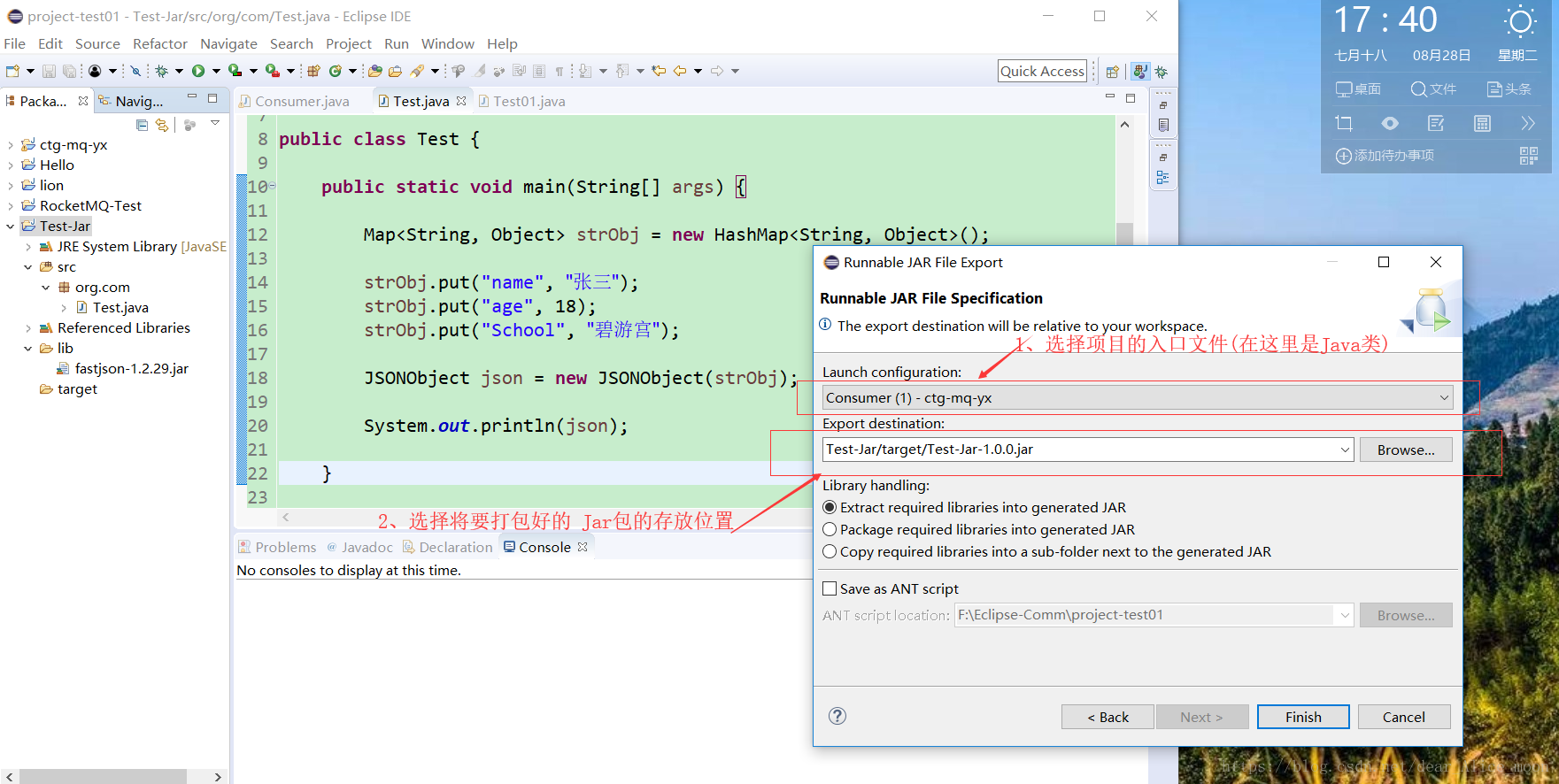Click the < Back button
Image resolution: width=1559 pixels, height=784 pixels.
(1108, 717)
